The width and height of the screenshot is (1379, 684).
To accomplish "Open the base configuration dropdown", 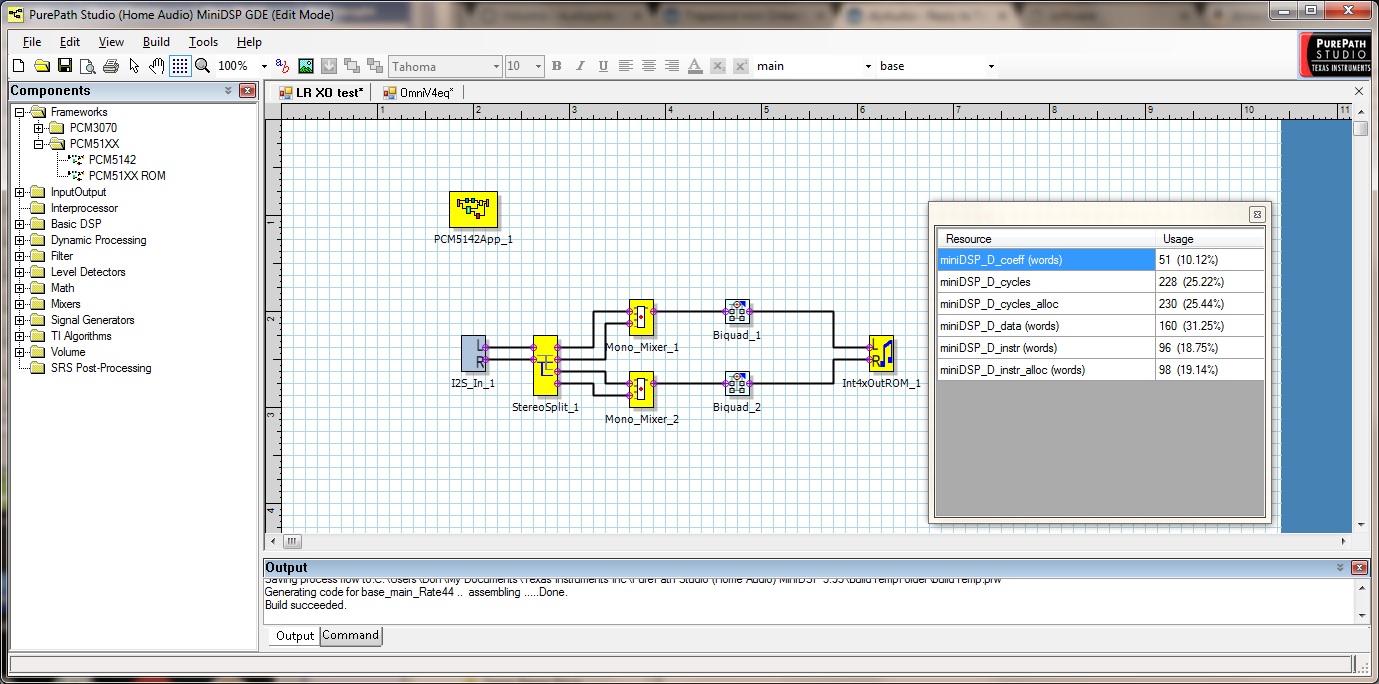I will (991, 66).
